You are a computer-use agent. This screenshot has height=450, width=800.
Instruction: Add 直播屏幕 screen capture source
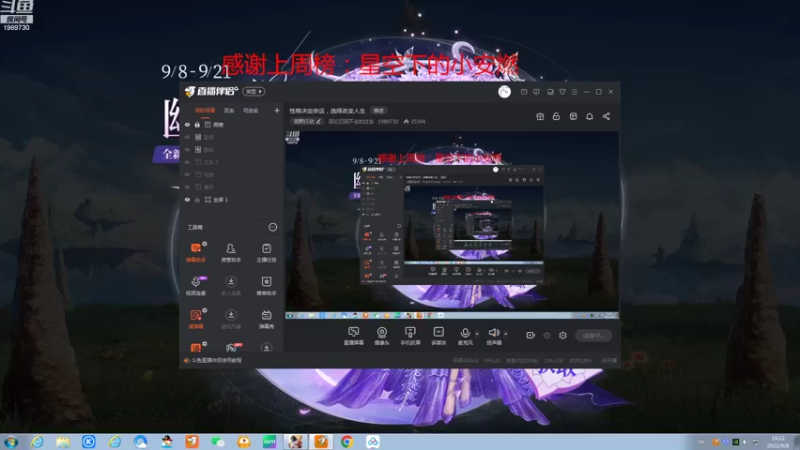point(354,336)
